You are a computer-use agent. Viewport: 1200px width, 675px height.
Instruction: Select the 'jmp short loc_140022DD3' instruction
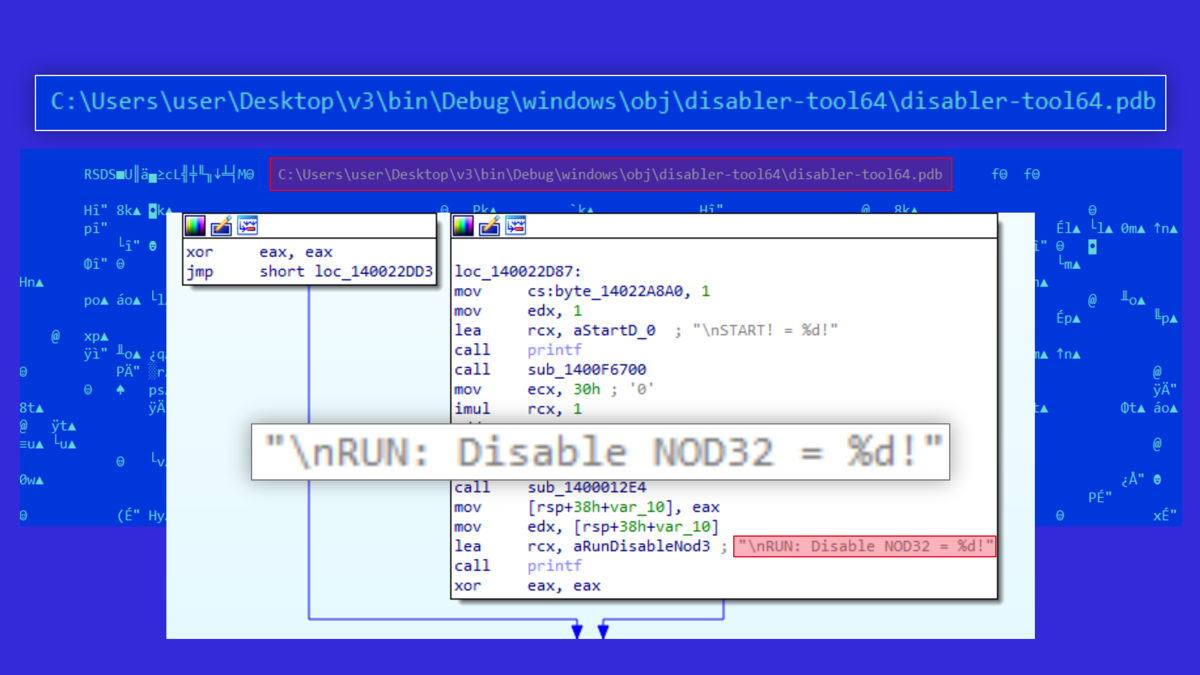click(309, 272)
